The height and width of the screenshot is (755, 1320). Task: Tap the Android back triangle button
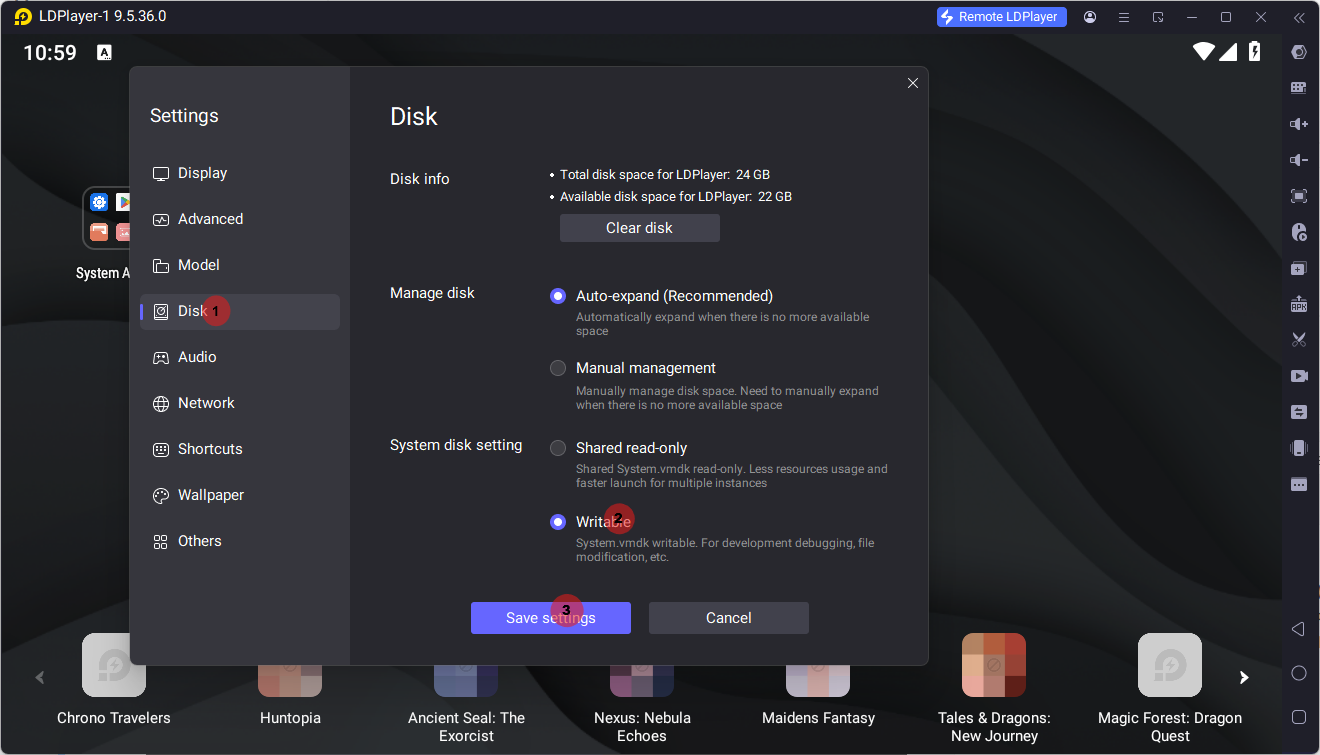point(1298,629)
